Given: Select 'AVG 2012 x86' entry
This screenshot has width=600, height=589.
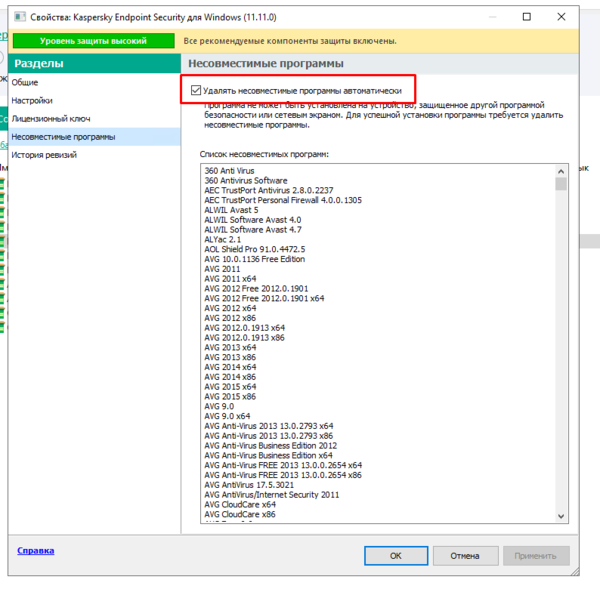Looking at the screenshot, I should tap(230, 318).
